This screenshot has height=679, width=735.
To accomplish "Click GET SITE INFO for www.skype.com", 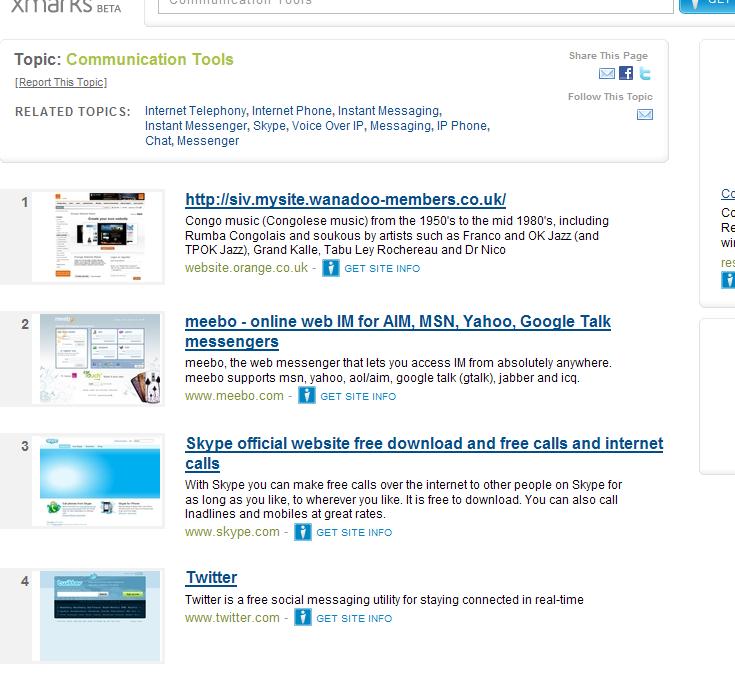I will point(354,532).
